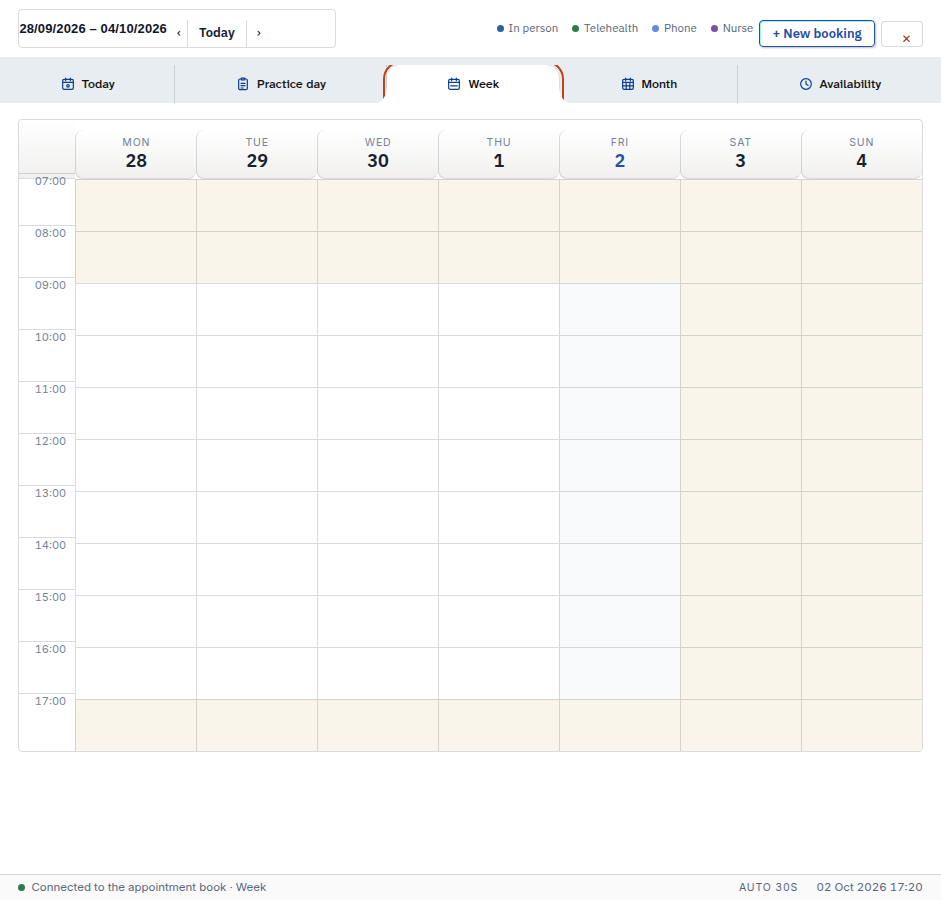This screenshot has height=900, width=941.
Task: Click the calendar icon on the Today tab
Action: pos(68,84)
